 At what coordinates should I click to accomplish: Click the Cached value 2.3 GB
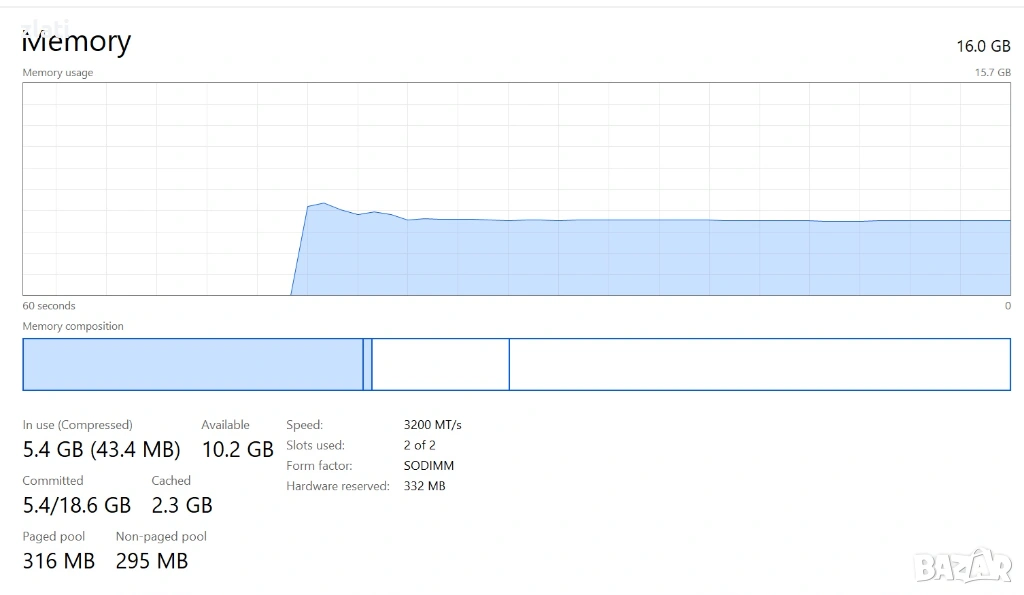point(182,505)
